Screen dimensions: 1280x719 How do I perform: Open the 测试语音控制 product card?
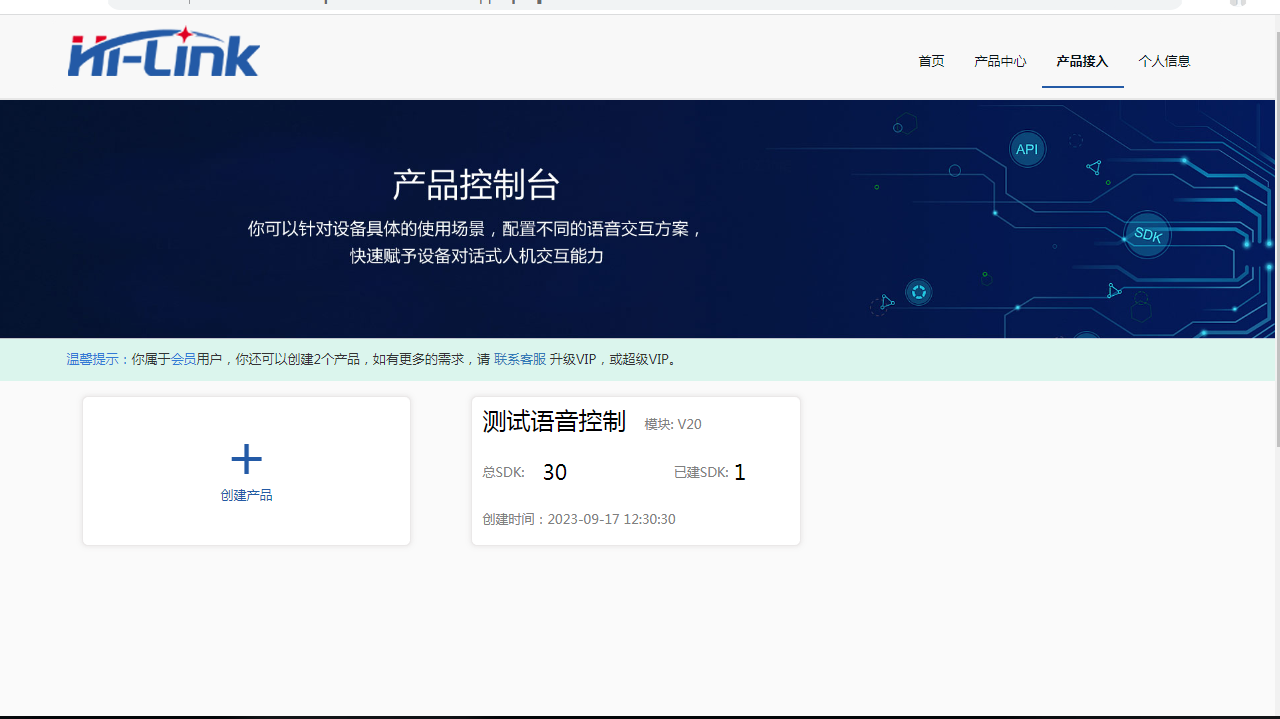coord(554,421)
